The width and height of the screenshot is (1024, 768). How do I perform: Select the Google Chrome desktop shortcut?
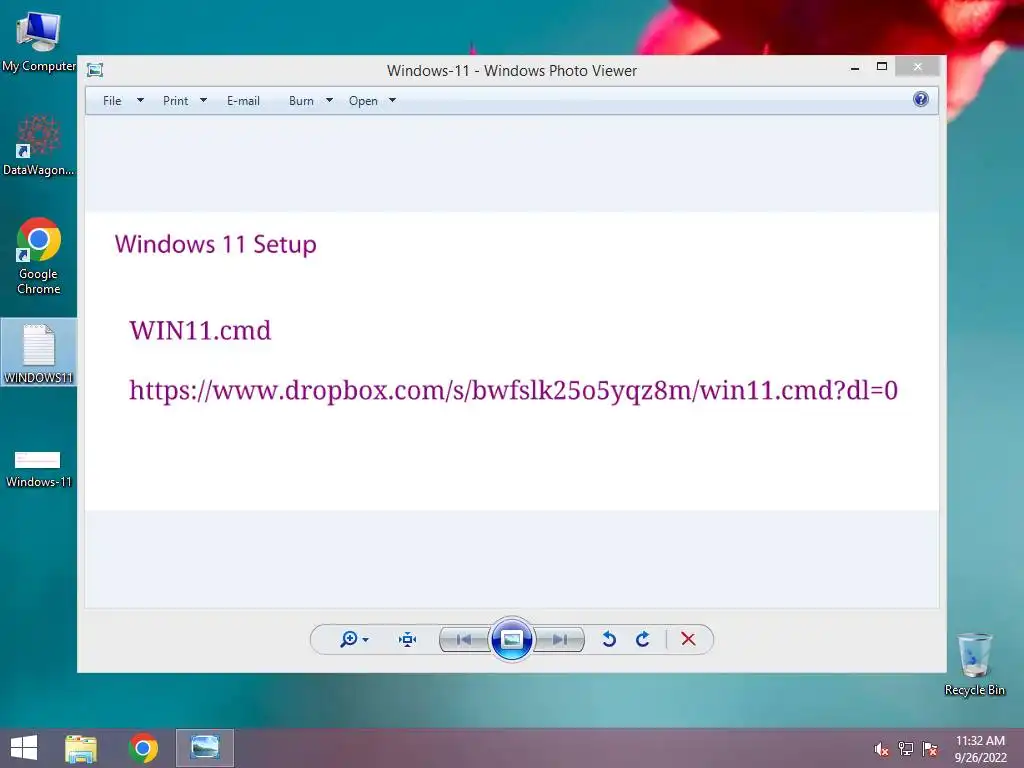[x=39, y=256]
